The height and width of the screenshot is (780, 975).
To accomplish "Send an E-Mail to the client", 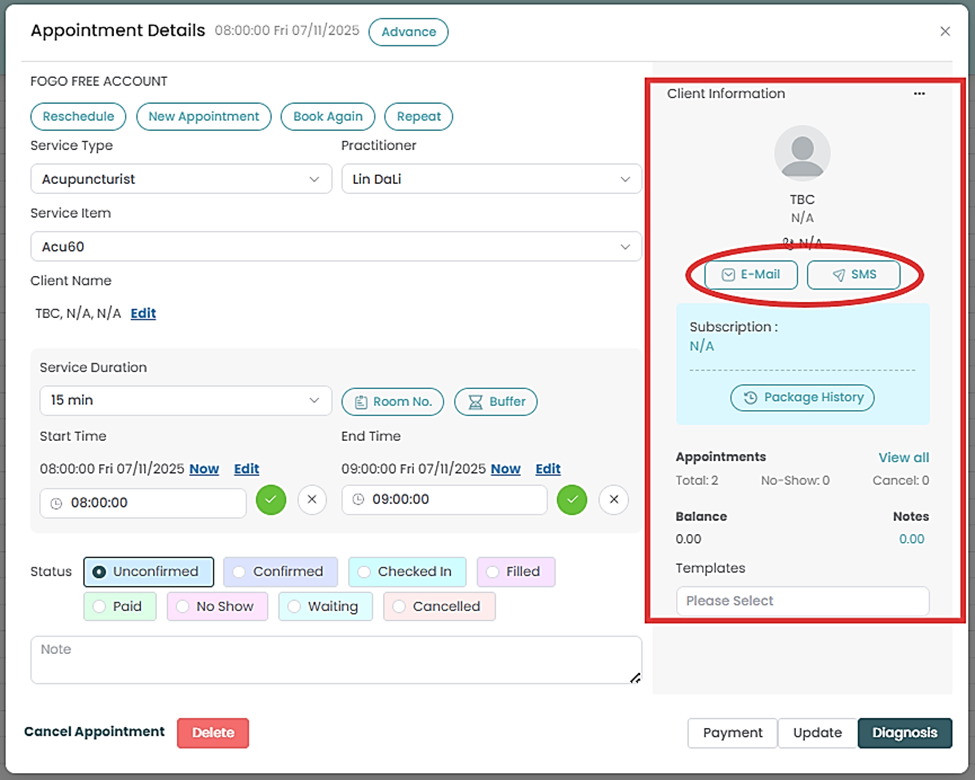I will click(x=750, y=275).
